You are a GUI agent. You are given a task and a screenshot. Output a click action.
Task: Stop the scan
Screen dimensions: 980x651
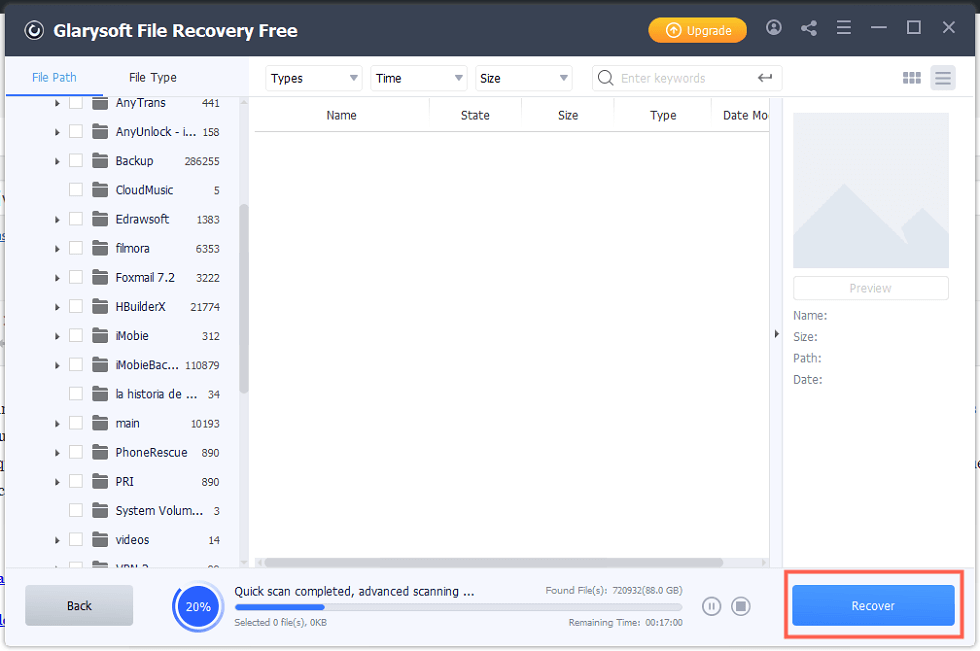pyautogui.click(x=741, y=606)
